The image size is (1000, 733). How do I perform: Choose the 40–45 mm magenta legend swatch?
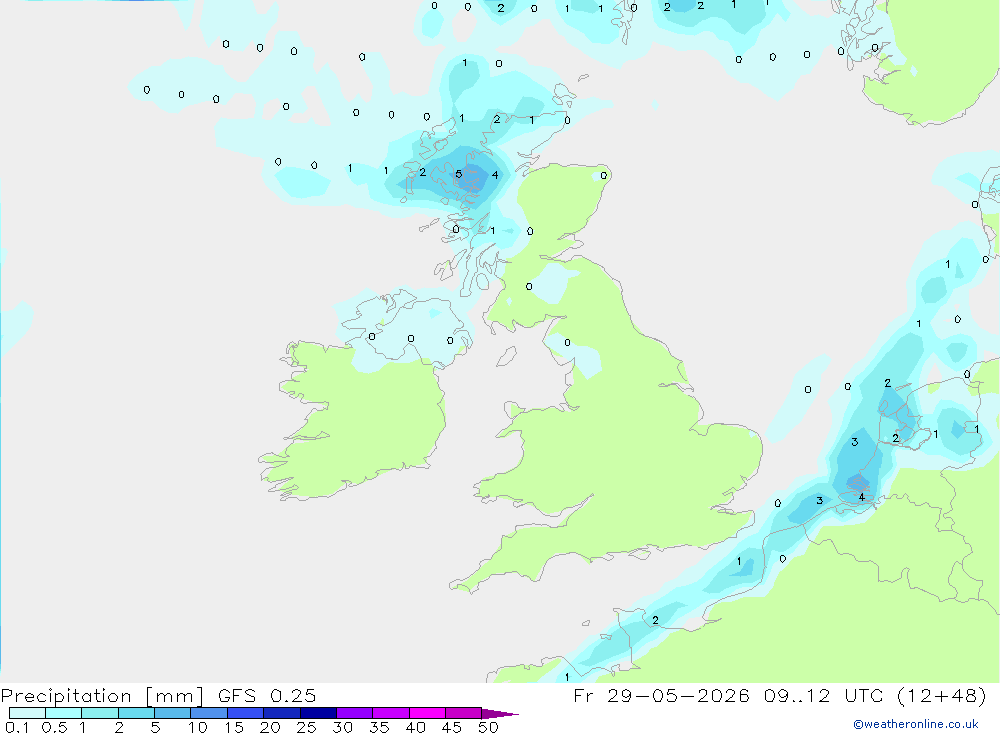click(427, 713)
